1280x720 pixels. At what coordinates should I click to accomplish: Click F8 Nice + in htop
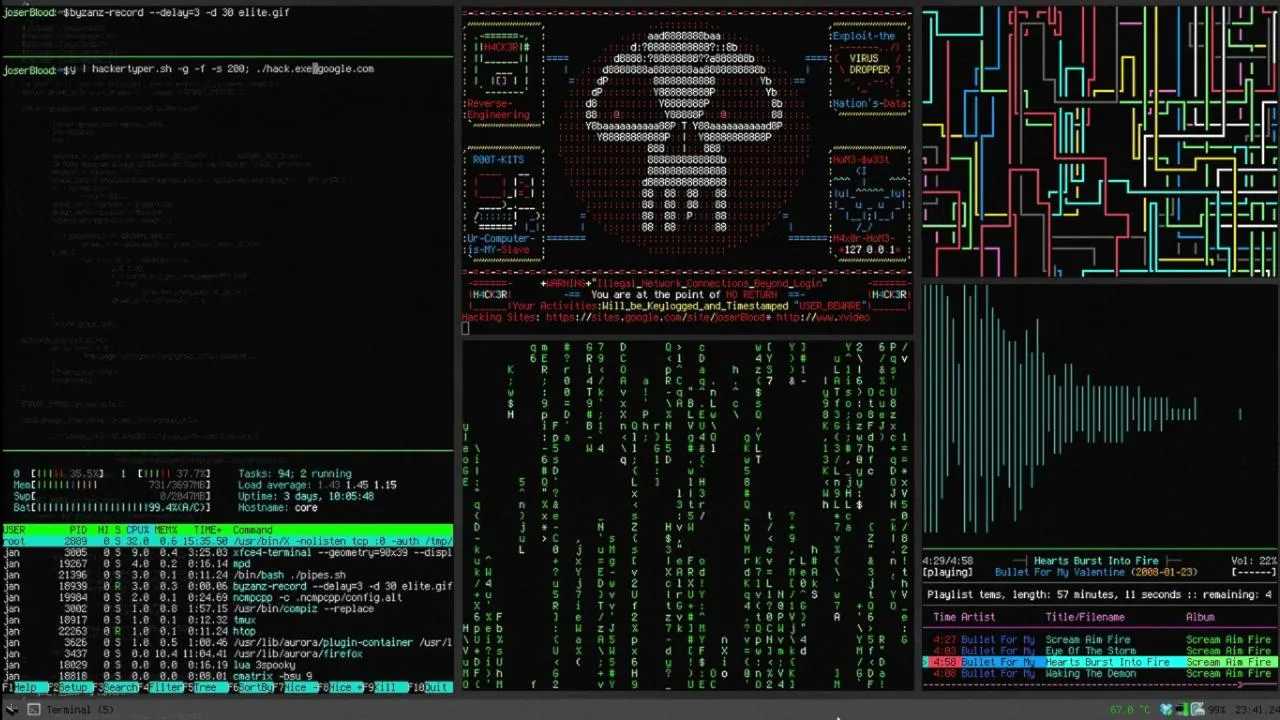point(339,688)
